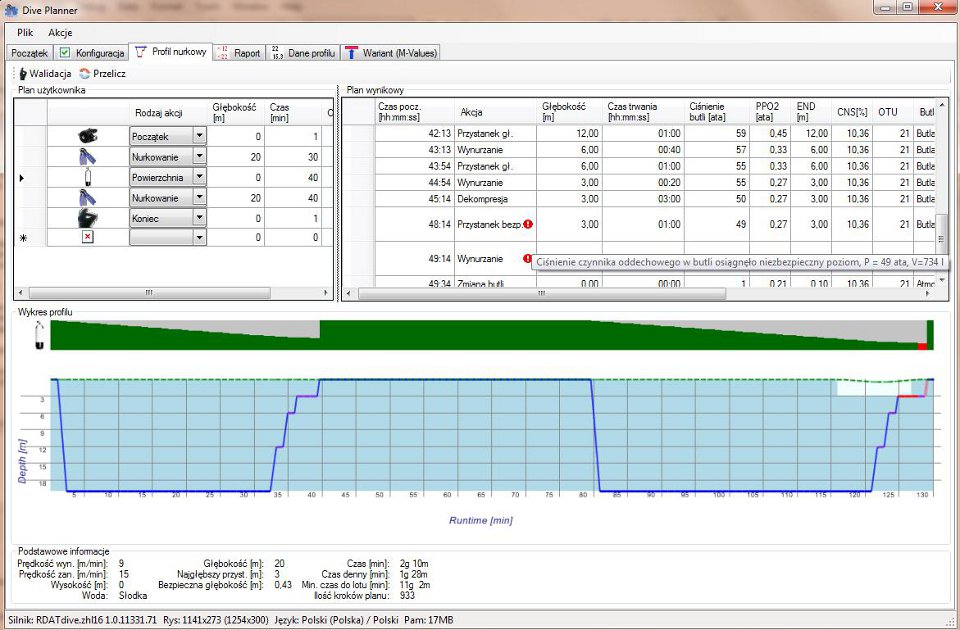The height and width of the screenshot is (630, 960).
Task: Switch to the Wariant (M-Values) tab
Action: [x=390, y=52]
